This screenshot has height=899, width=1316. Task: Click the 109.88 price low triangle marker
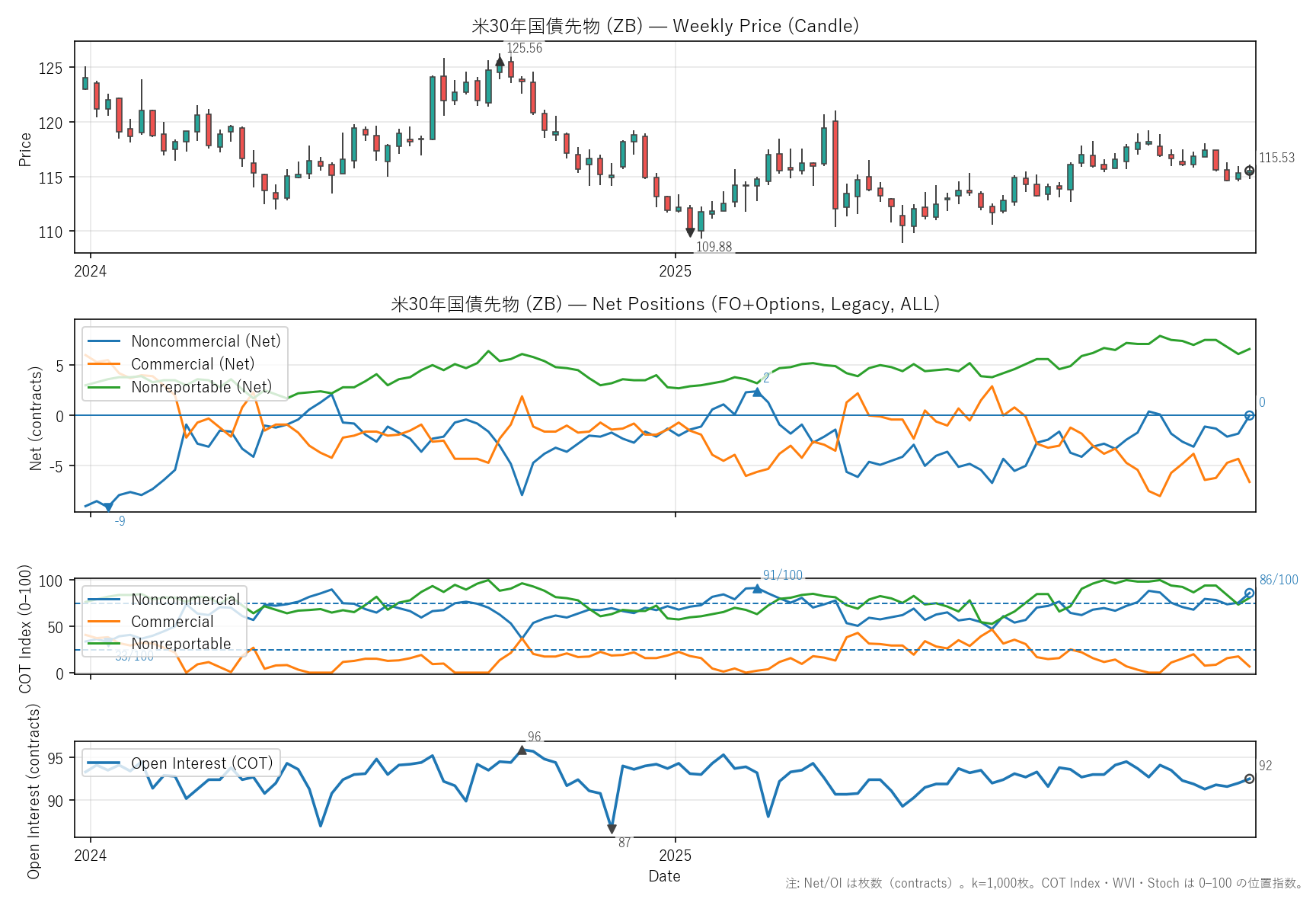pyautogui.click(x=690, y=232)
